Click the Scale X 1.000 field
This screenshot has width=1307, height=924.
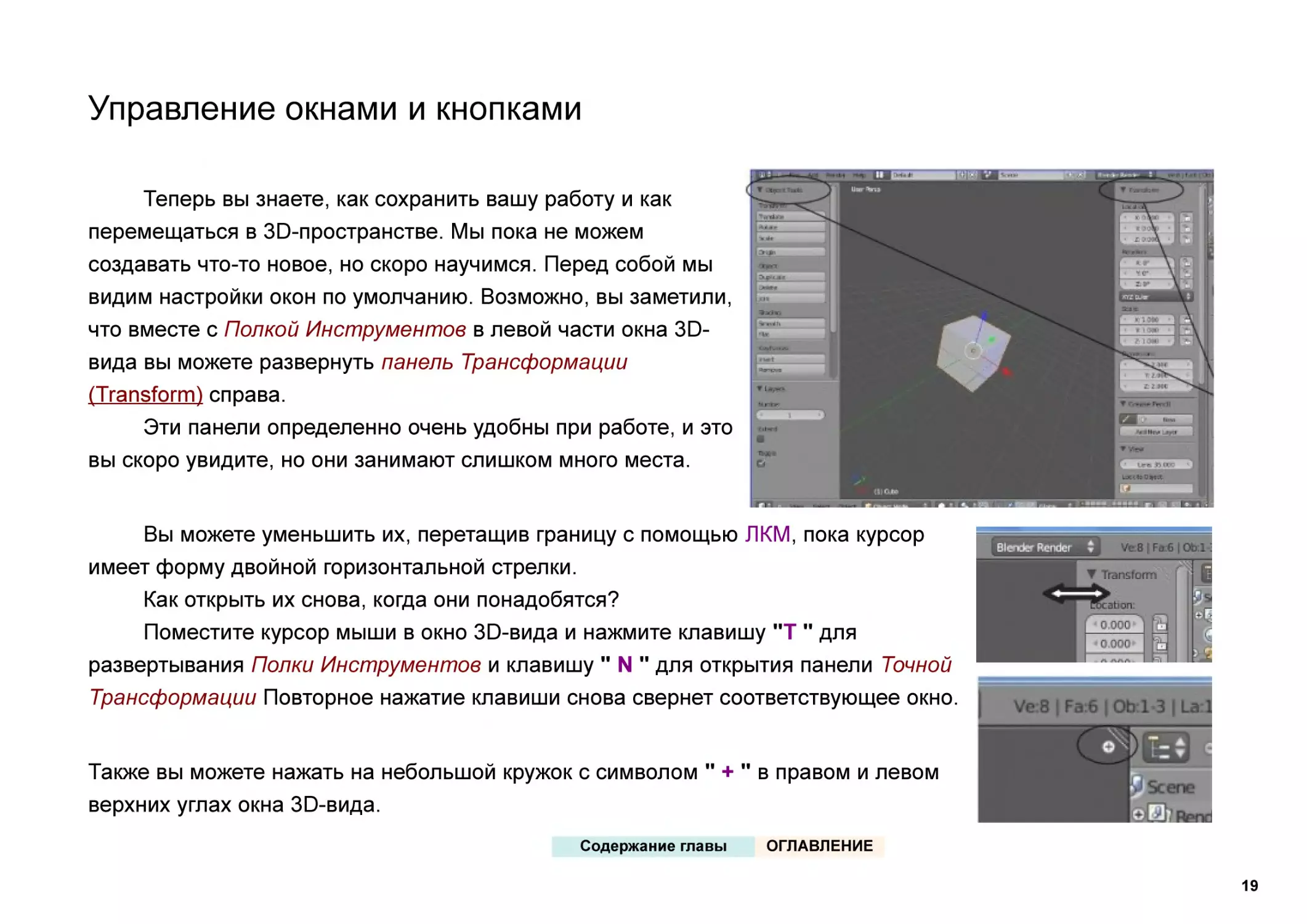point(1147,319)
